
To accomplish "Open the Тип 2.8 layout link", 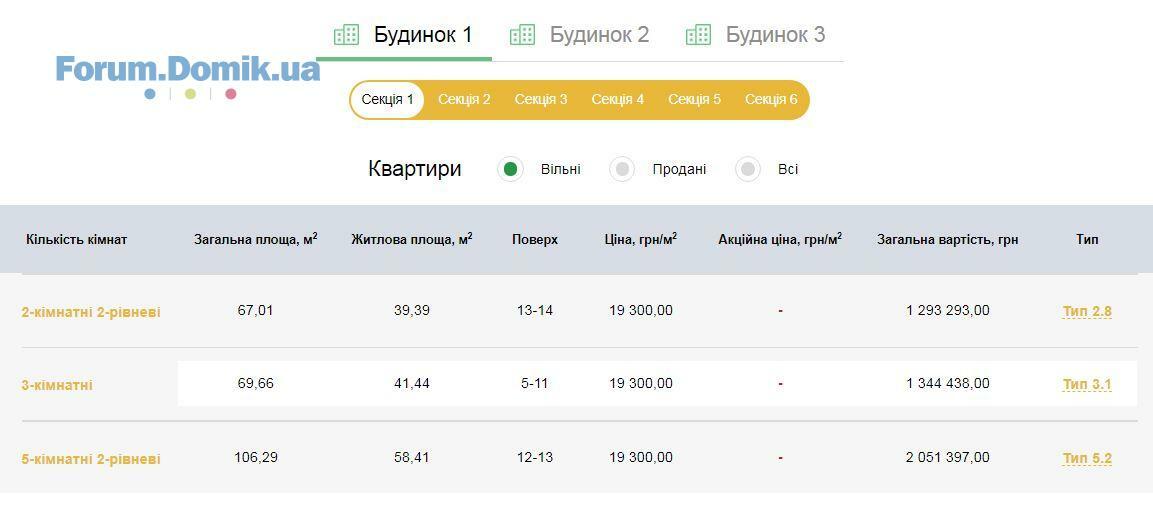I will [x=1087, y=311].
